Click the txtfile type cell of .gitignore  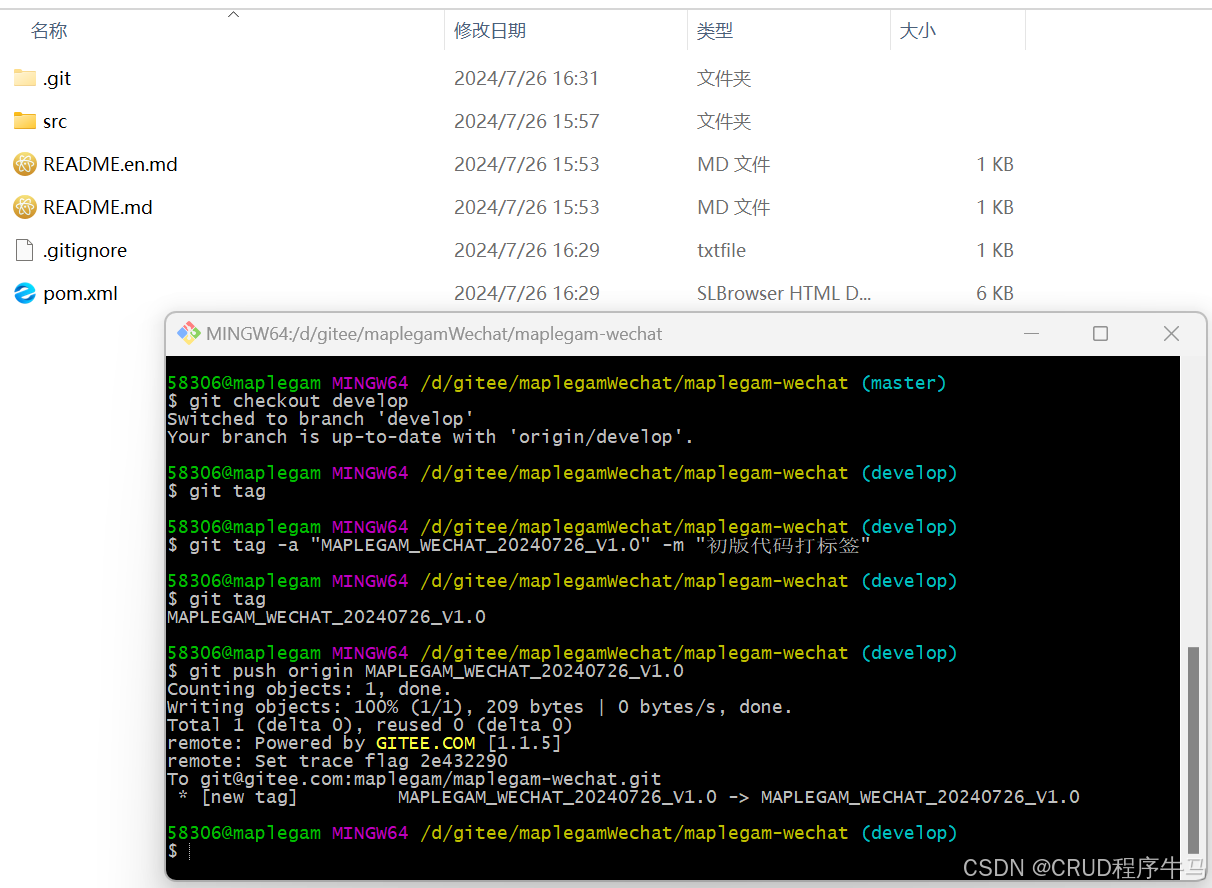tap(721, 250)
